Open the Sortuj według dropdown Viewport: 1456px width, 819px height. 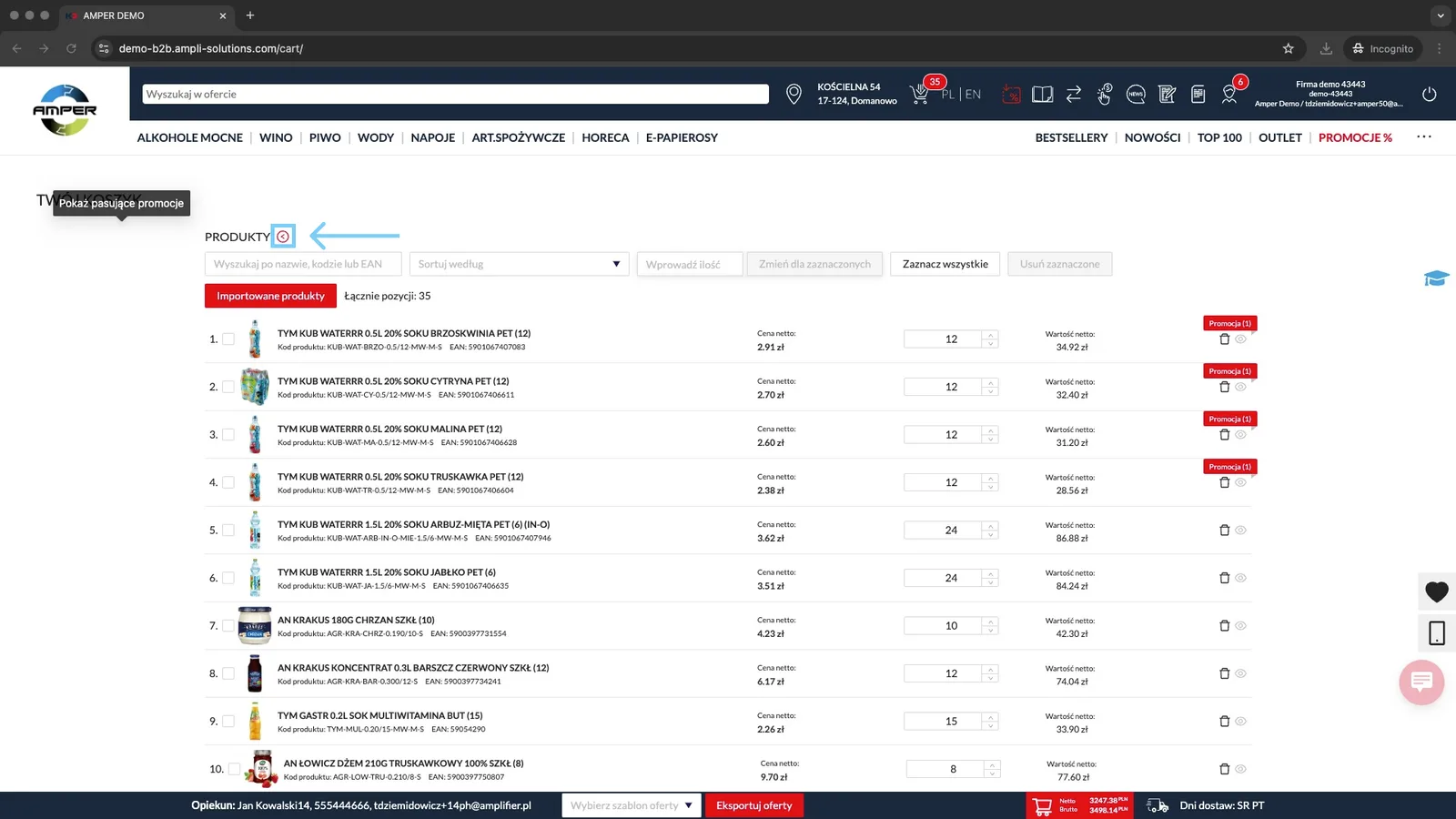pos(519,264)
